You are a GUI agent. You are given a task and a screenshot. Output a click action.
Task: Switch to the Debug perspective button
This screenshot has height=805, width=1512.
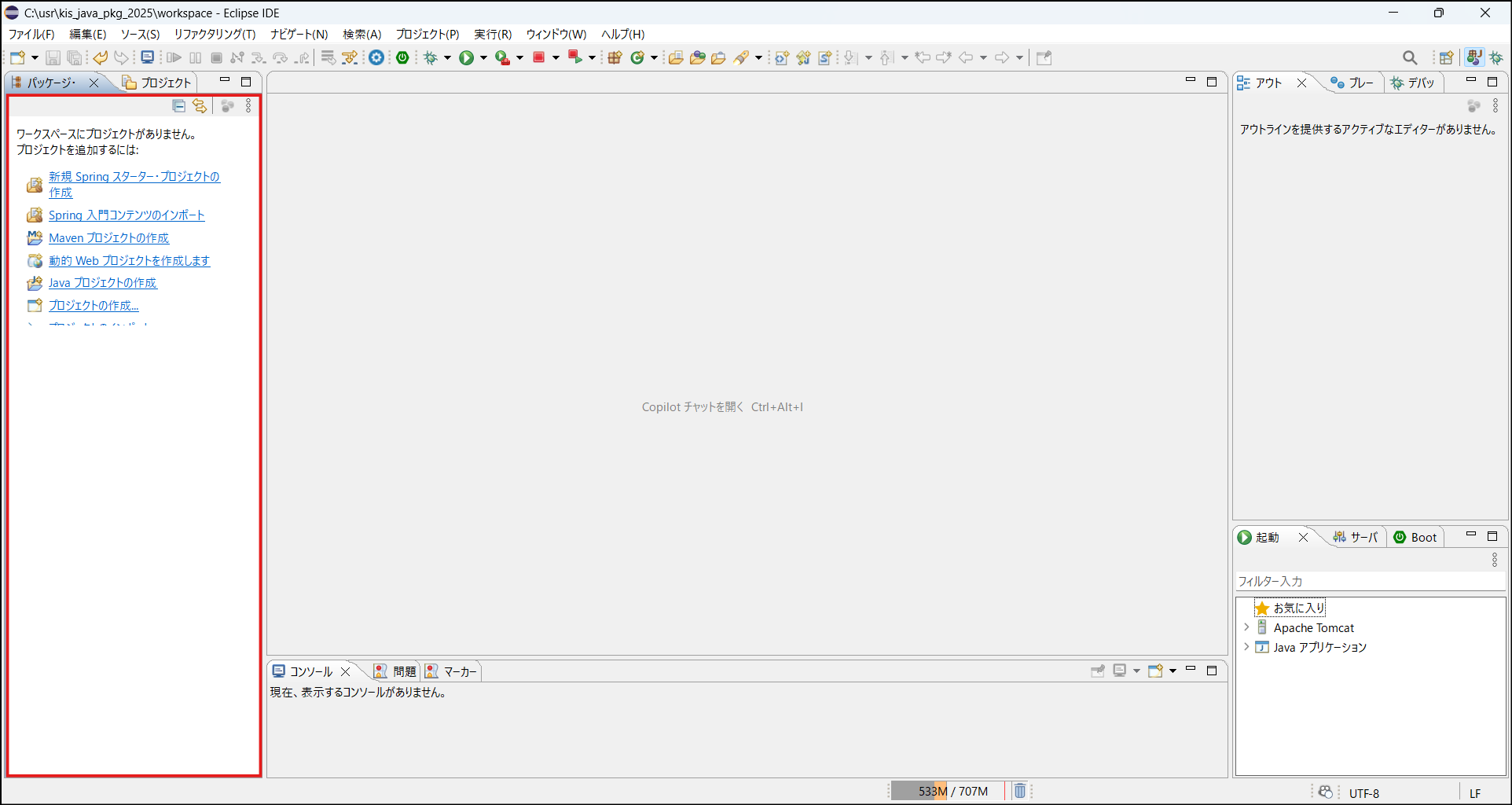(1496, 57)
